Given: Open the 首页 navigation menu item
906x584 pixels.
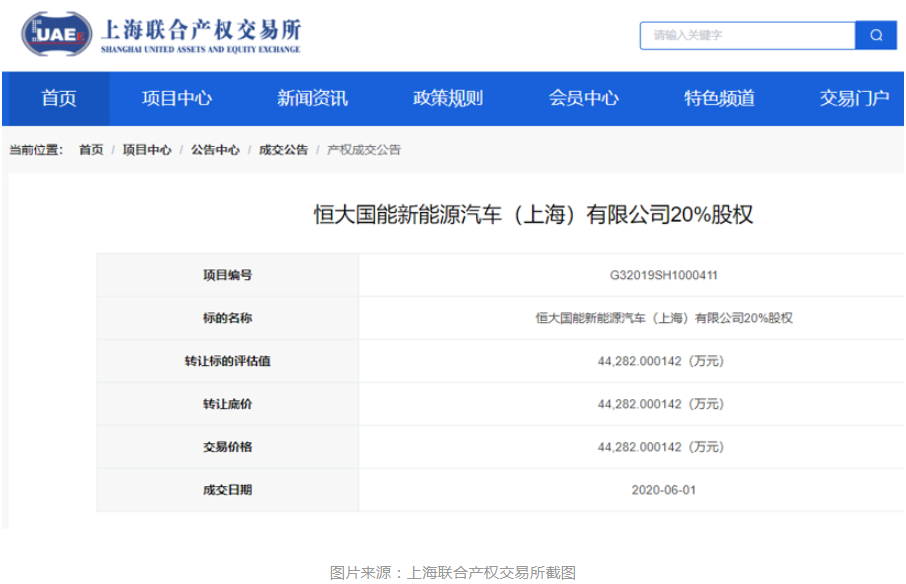Looking at the screenshot, I should (58, 98).
